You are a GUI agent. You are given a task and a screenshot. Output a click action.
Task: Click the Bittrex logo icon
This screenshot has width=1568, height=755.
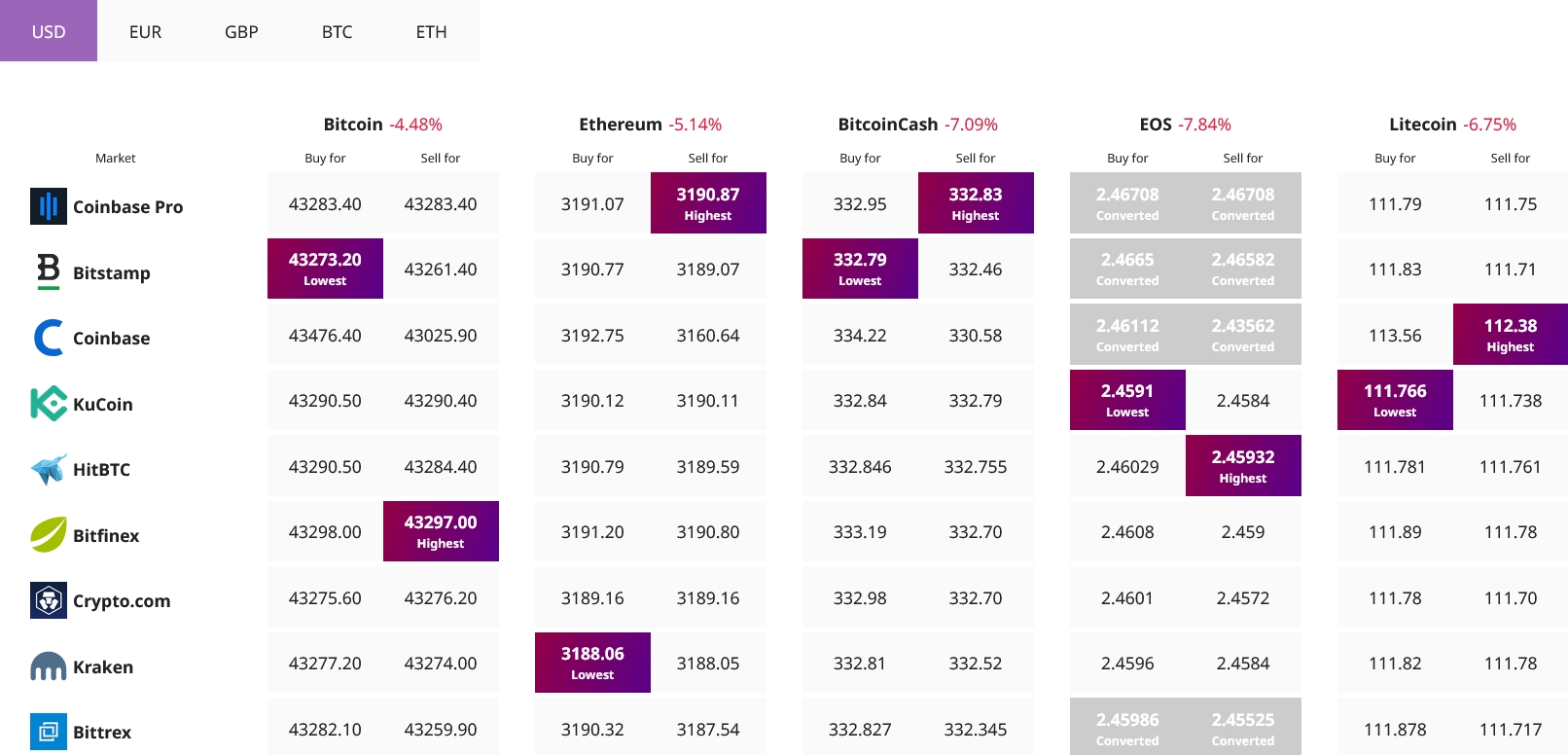(49, 732)
